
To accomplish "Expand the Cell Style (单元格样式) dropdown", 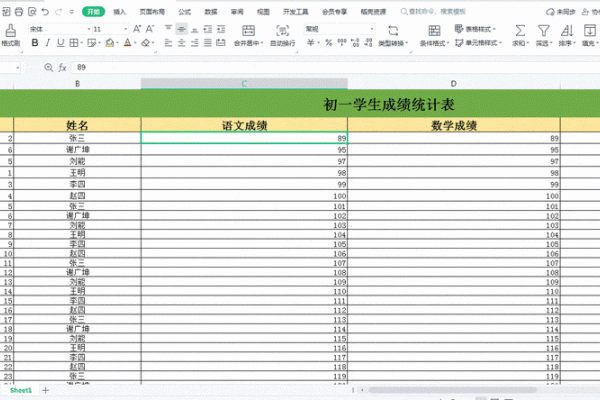I will click(x=501, y=43).
